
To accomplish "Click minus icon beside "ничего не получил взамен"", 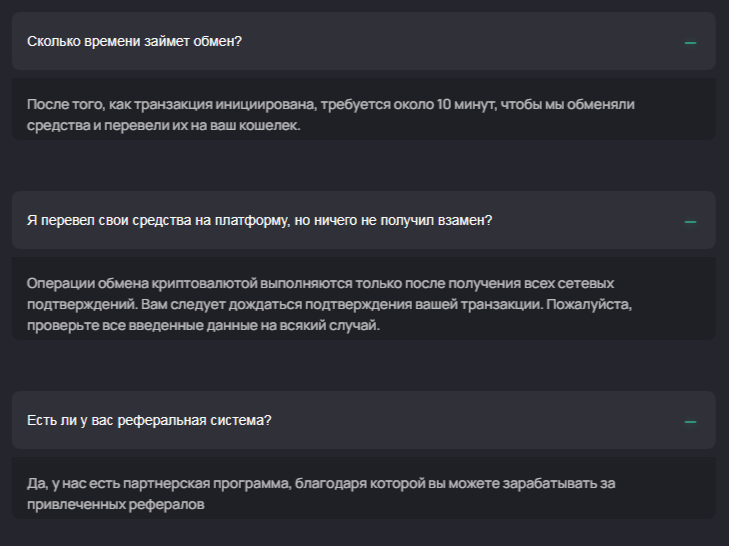I will (690, 221).
